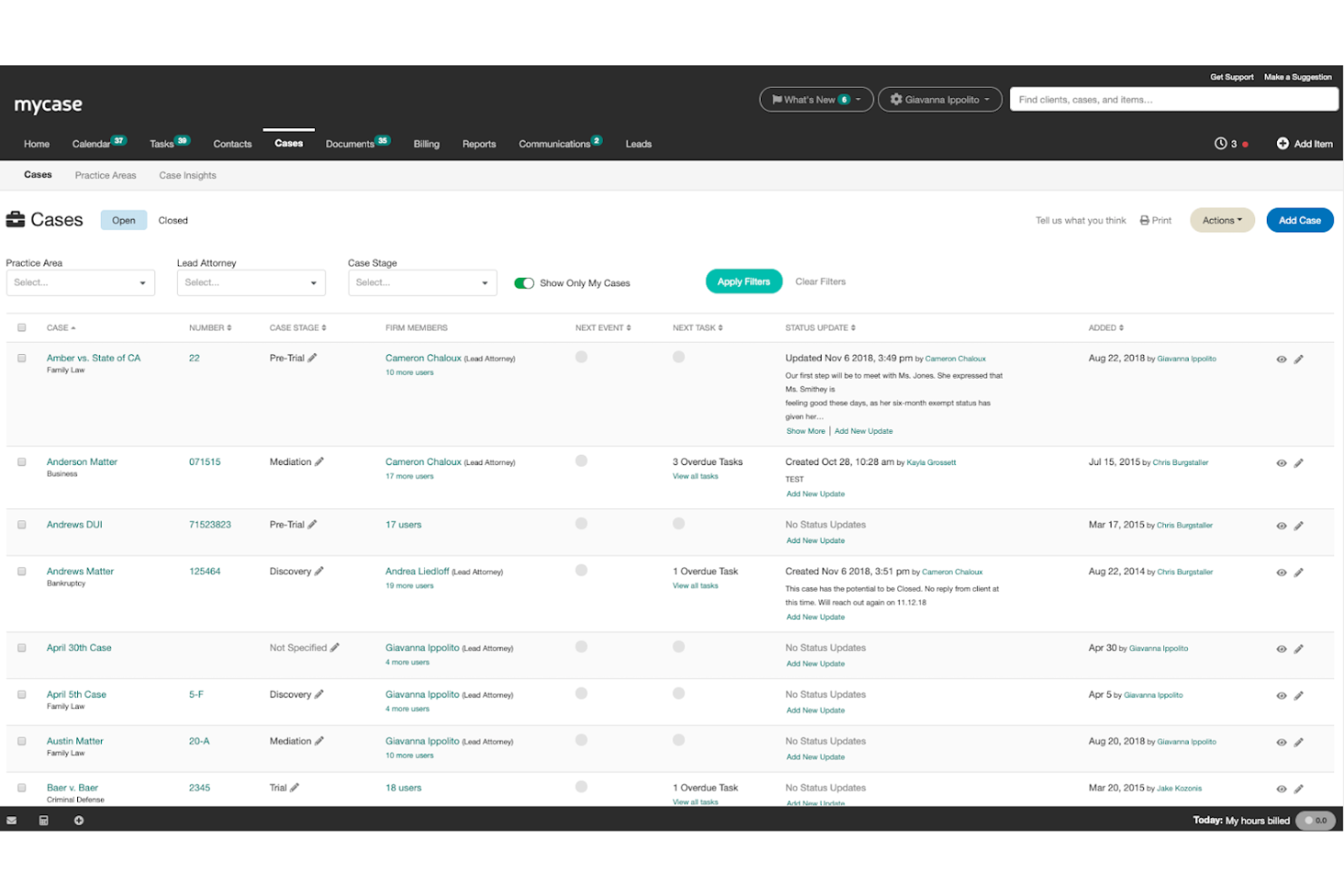Edit case stage pencil for Andrews DUI
Viewport: 1344px width, 896px height.
tap(312, 525)
